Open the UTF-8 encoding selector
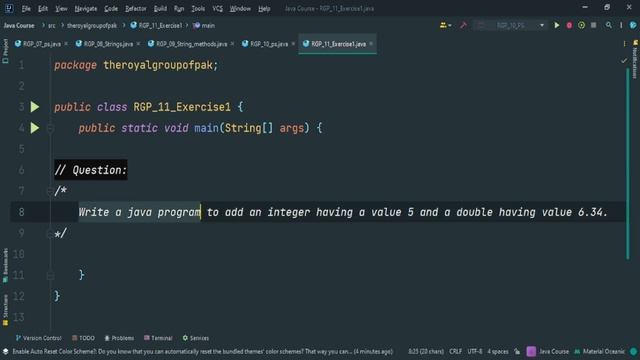640x360 pixels. click(475, 351)
